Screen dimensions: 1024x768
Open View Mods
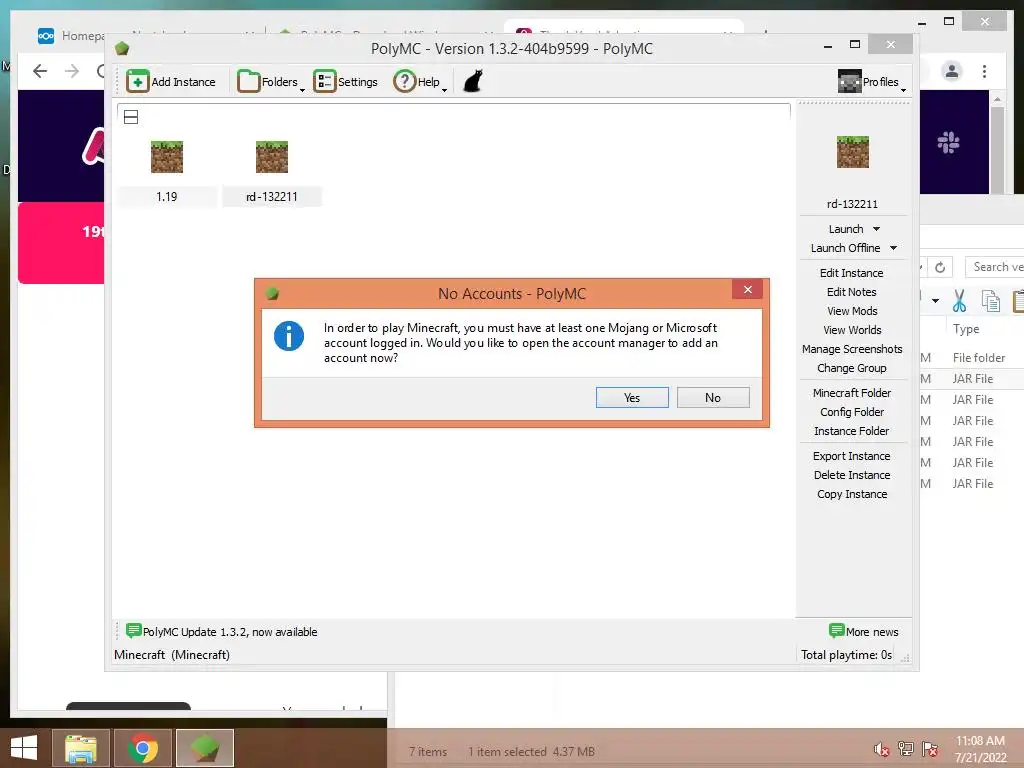[x=852, y=311]
